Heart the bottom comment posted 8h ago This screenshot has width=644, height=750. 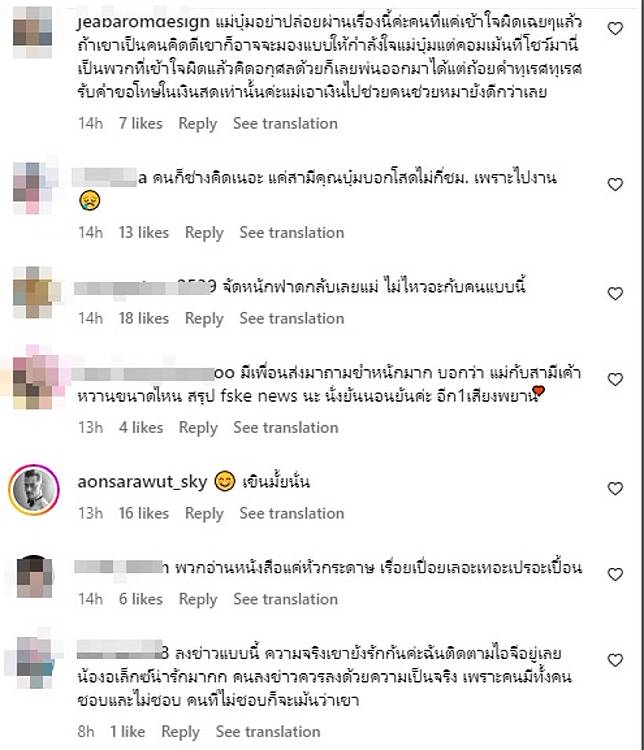[x=615, y=660]
